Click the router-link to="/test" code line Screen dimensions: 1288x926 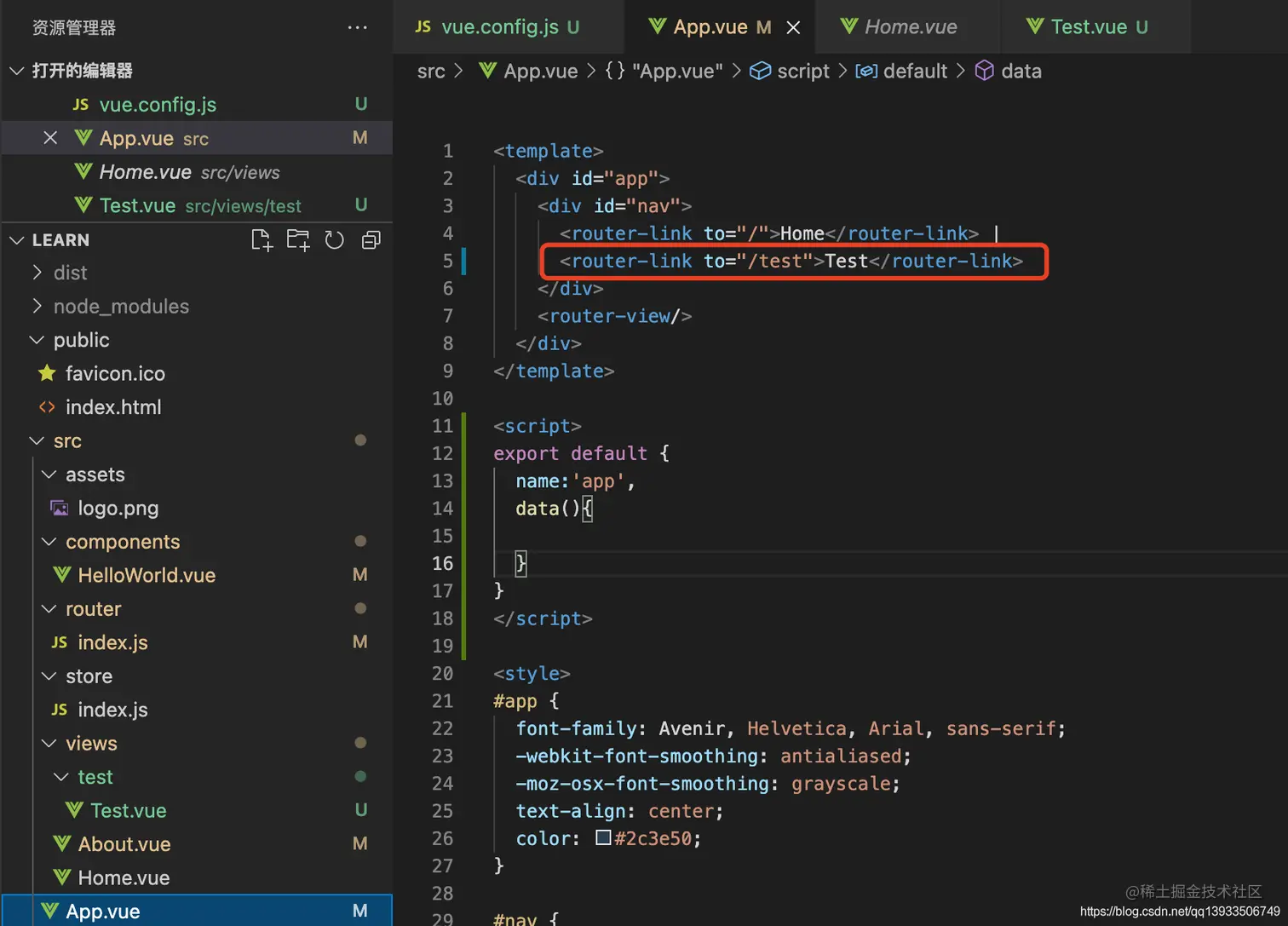791,261
